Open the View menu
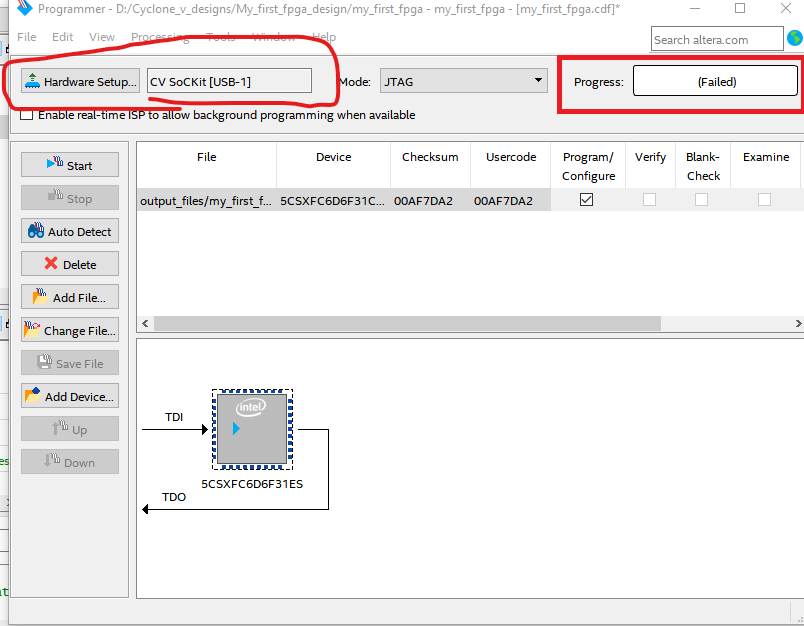Viewport: 804px width, 626px height. (x=102, y=37)
